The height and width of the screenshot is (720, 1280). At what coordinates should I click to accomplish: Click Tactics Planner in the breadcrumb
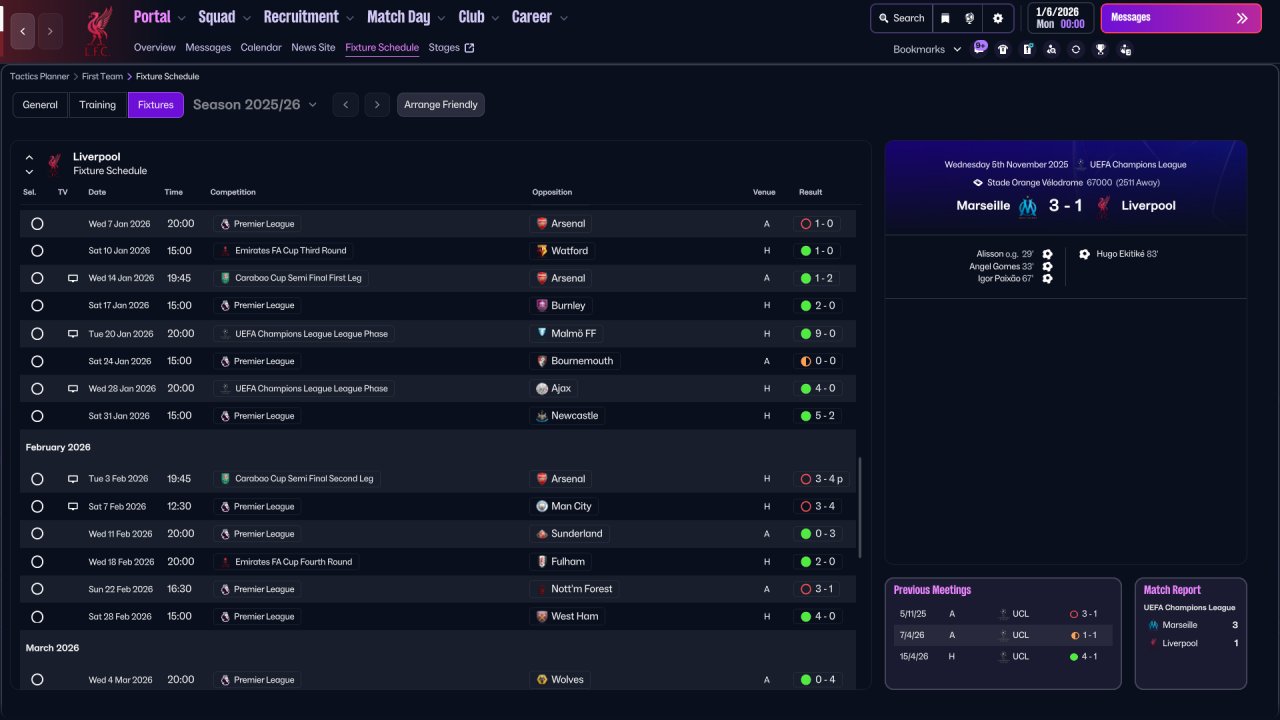(x=40, y=76)
